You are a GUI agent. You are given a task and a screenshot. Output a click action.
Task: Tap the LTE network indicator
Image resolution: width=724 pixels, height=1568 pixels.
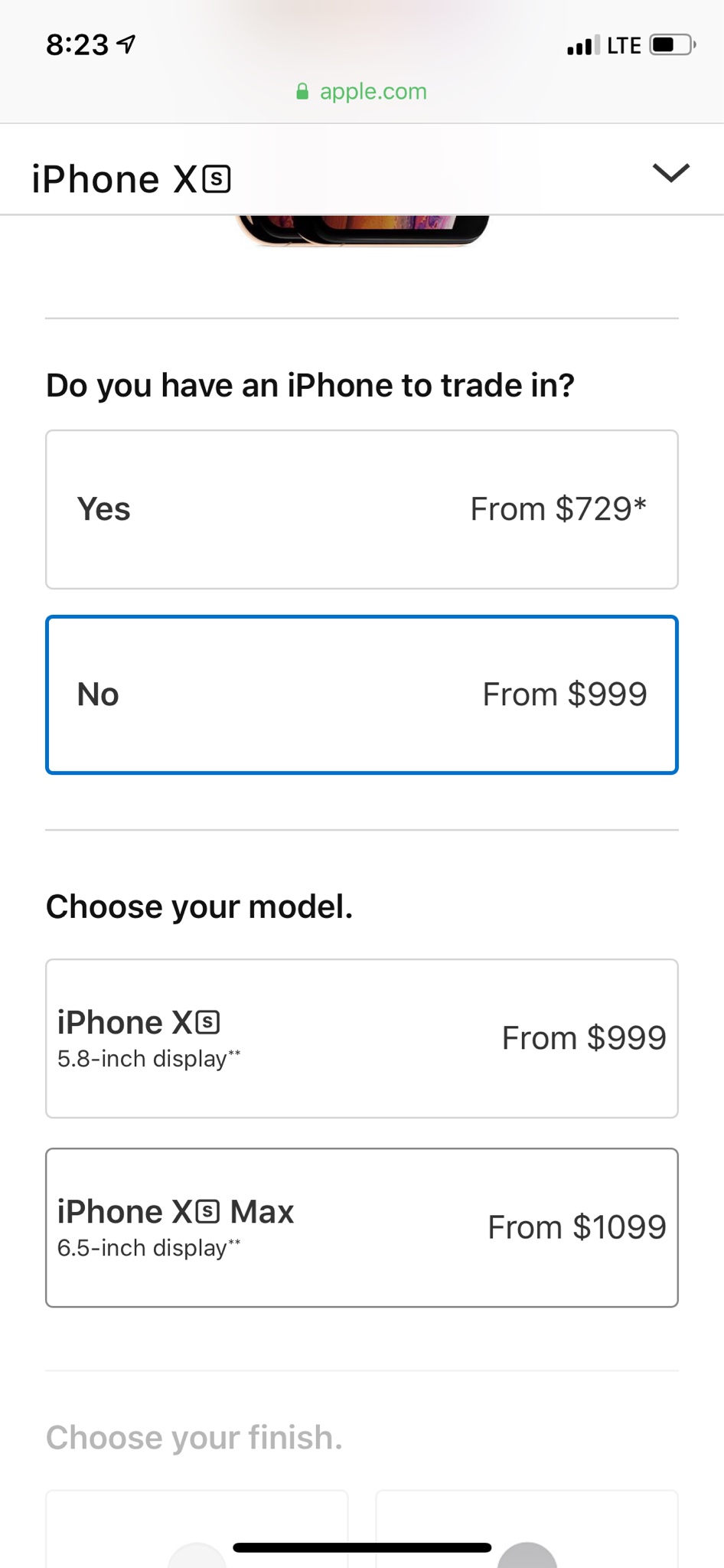click(x=624, y=46)
